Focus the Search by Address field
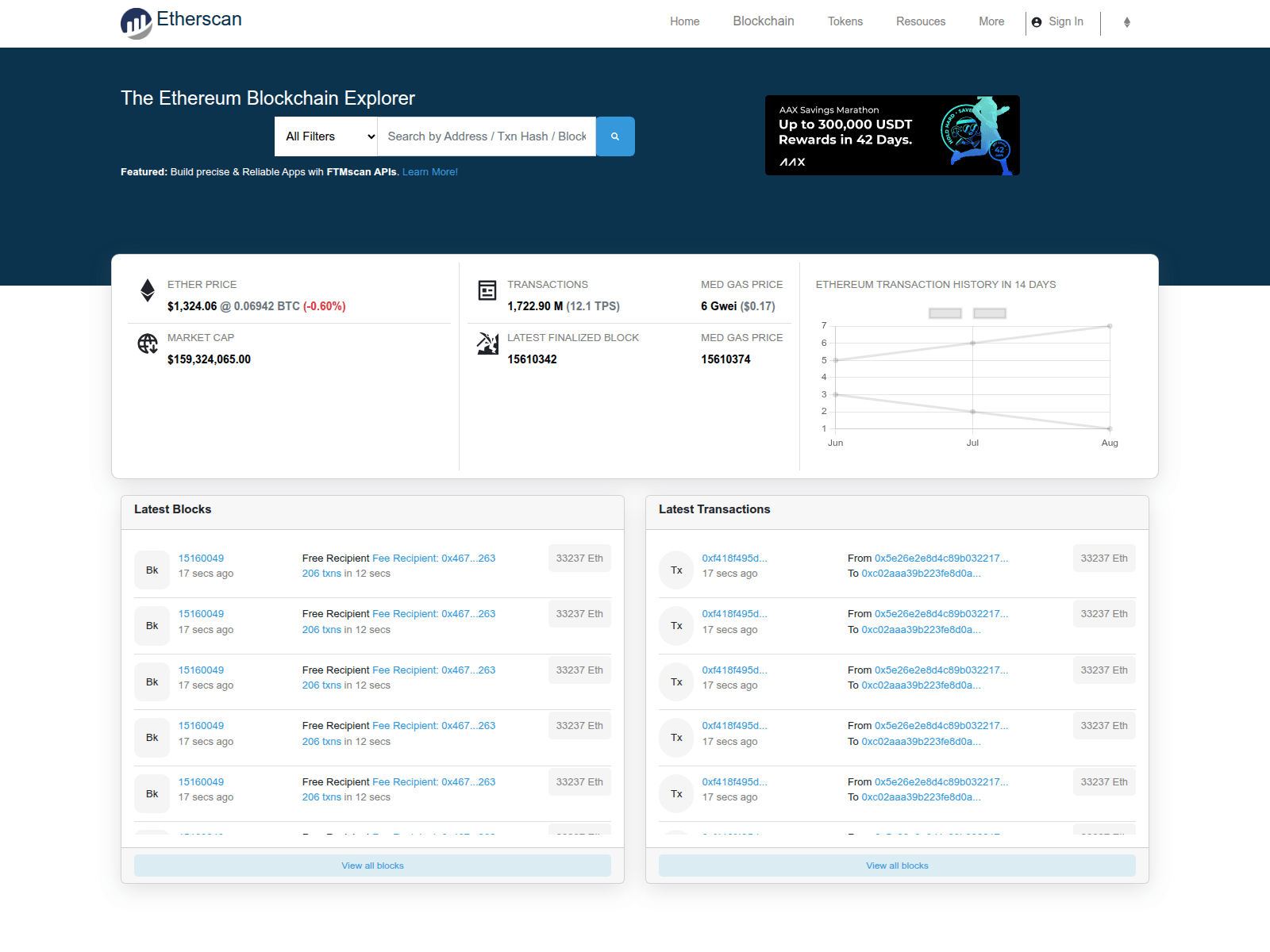 tap(487, 136)
